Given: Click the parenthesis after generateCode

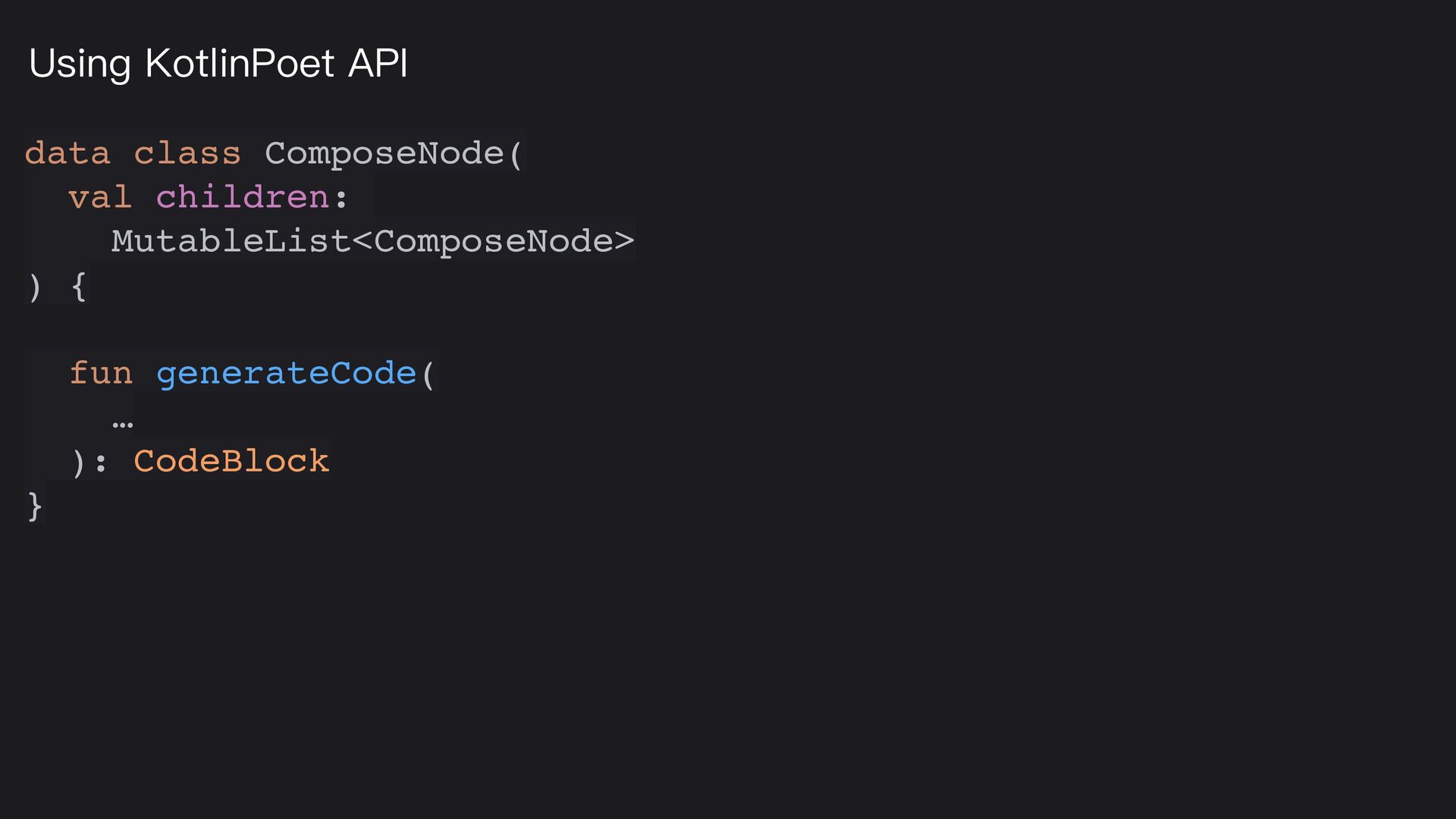Looking at the screenshot, I should 428,375.
